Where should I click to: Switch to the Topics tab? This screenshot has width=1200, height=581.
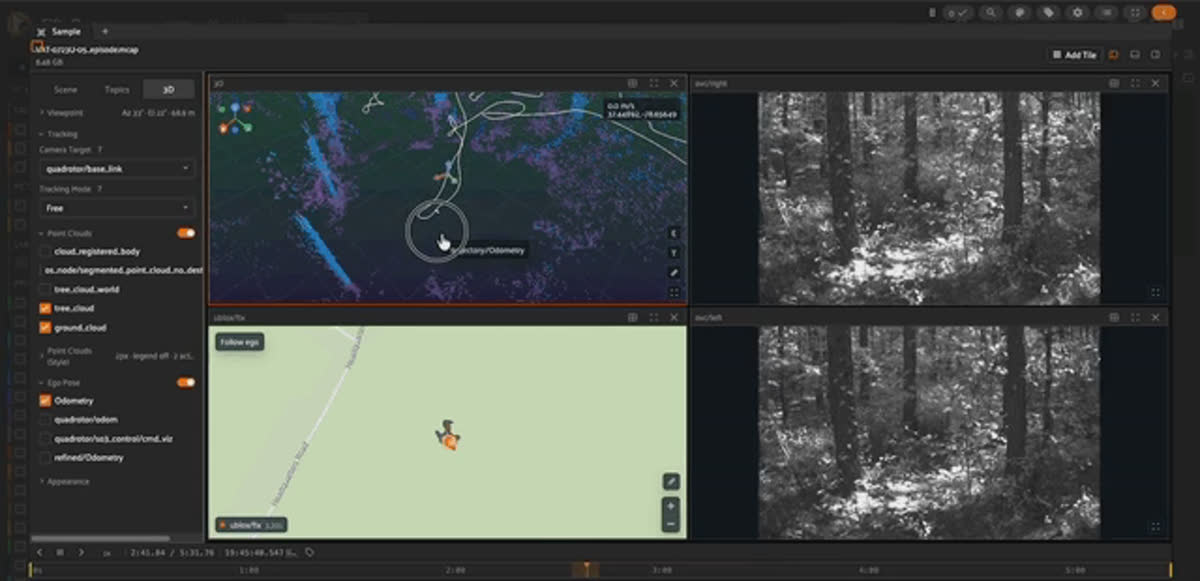pos(117,89)
